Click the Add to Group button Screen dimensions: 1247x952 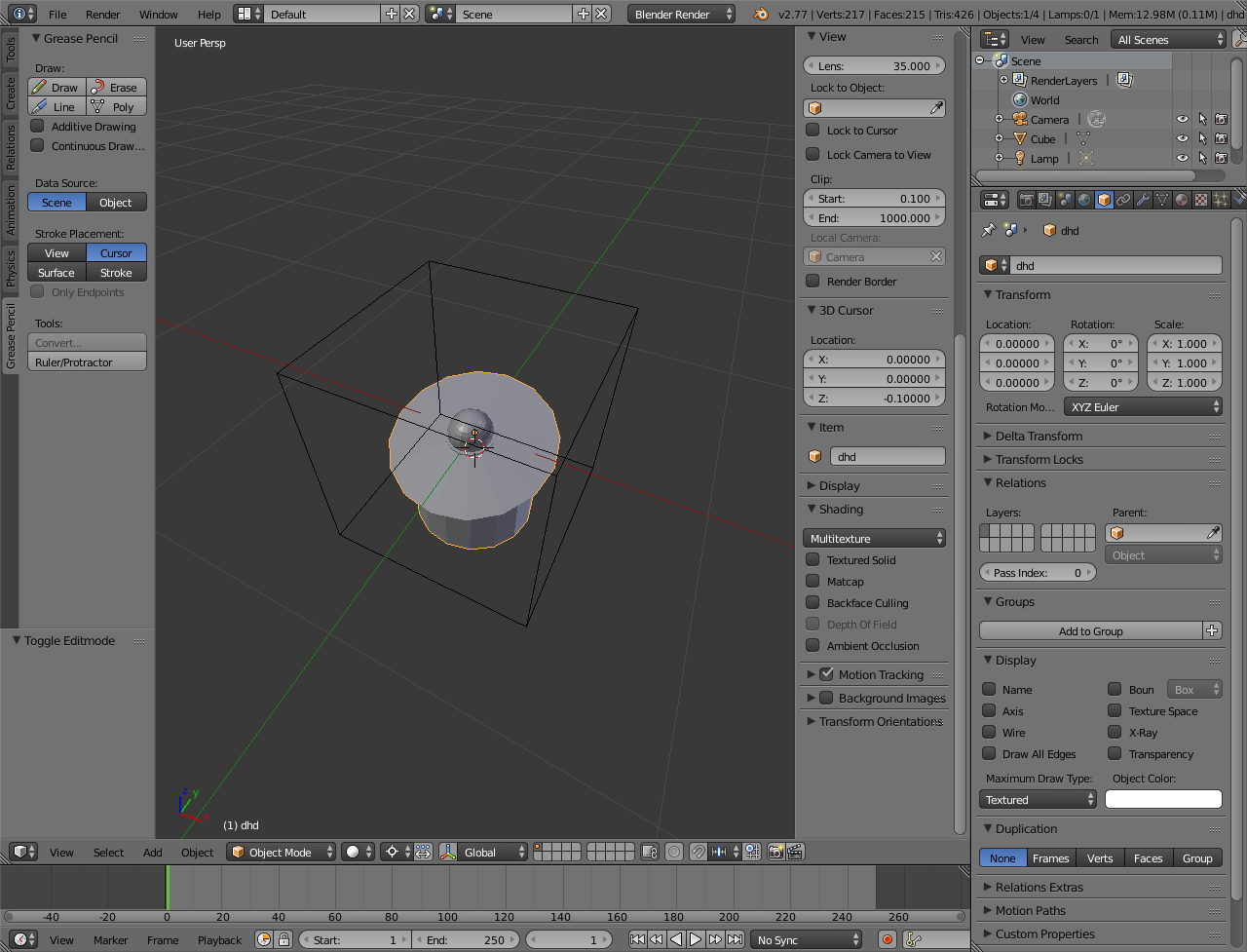(1090, 631)
